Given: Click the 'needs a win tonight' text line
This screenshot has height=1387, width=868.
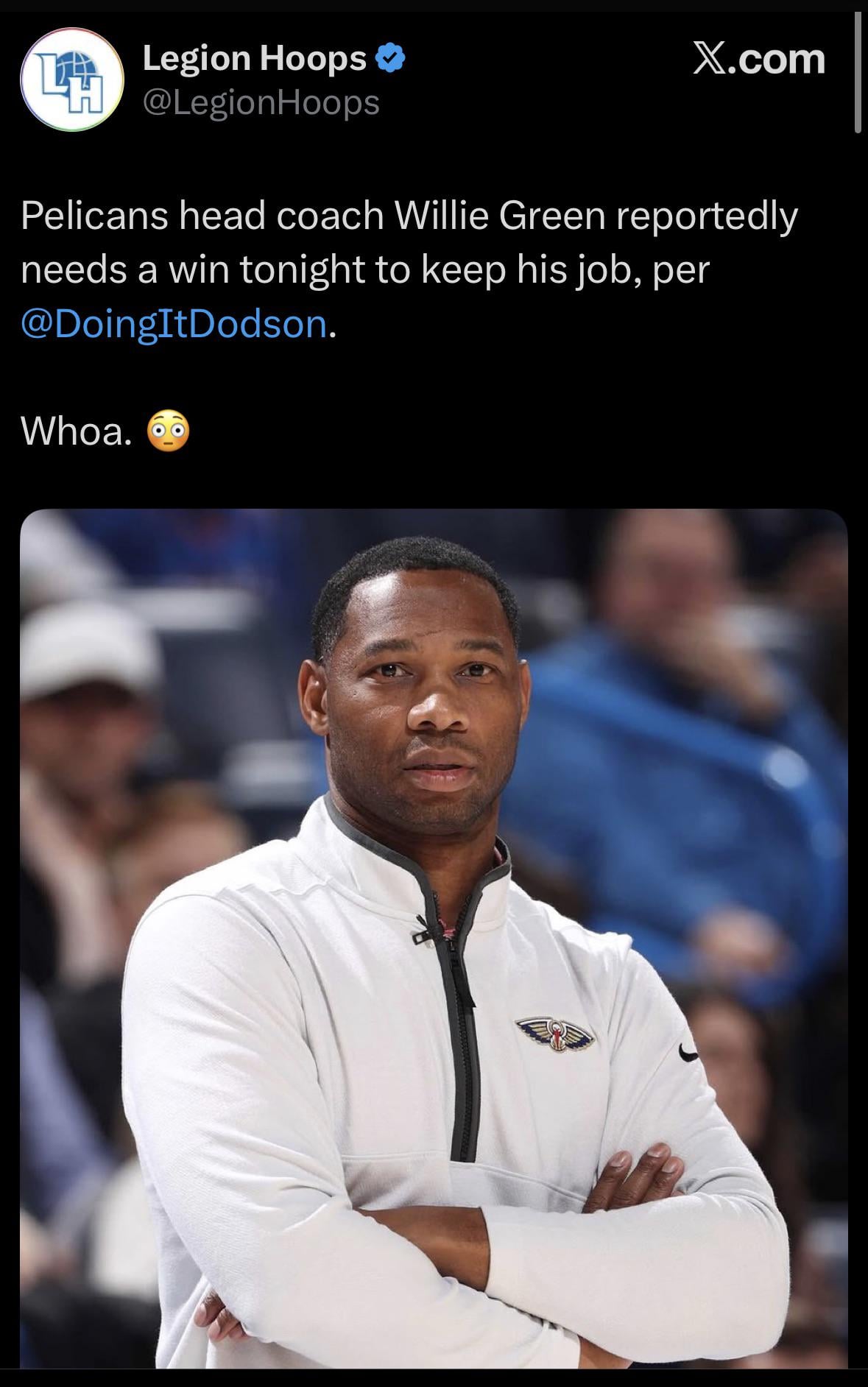Looking at the screenshot, I should coord(365,270).
